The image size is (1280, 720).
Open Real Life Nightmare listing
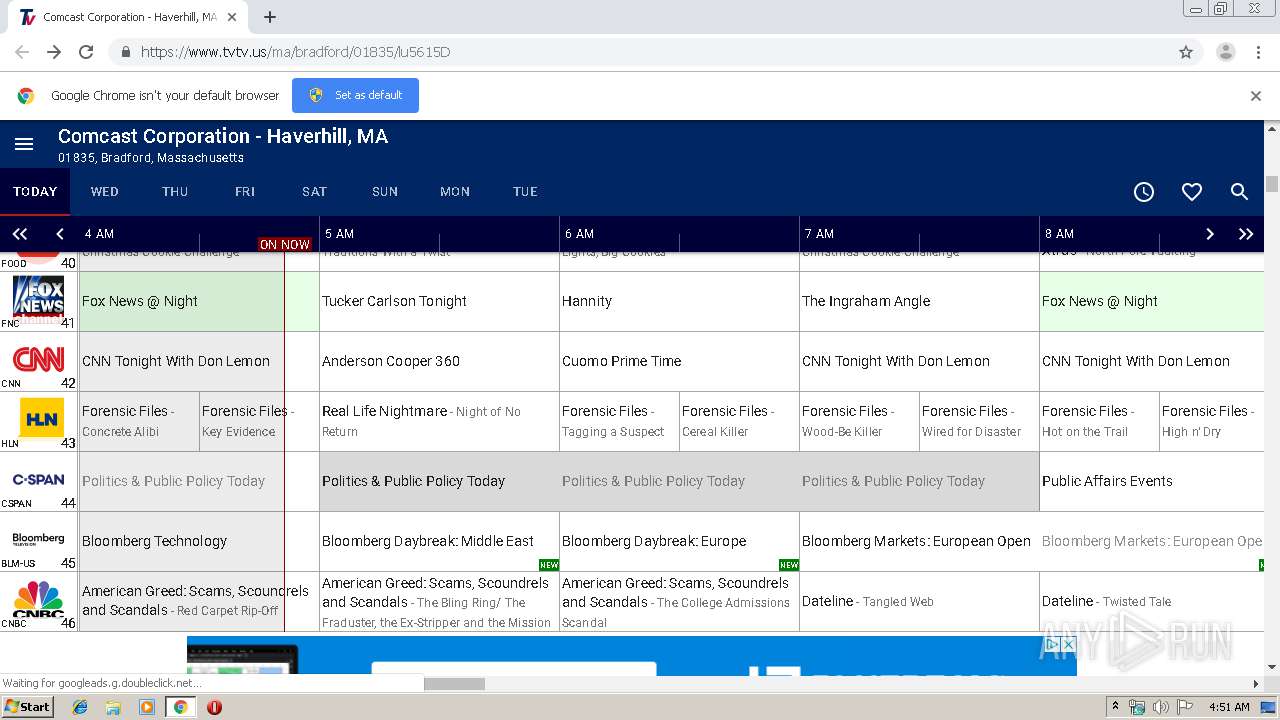tap(439, 421)
